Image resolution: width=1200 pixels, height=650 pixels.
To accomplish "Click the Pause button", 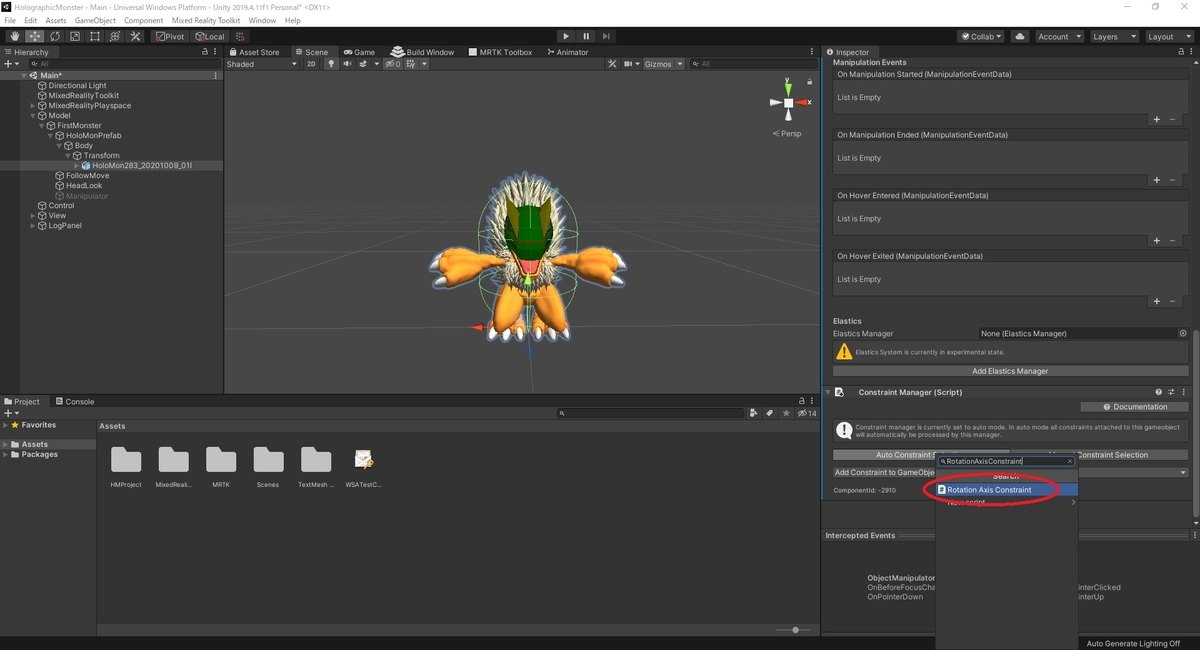I will 587,36.
